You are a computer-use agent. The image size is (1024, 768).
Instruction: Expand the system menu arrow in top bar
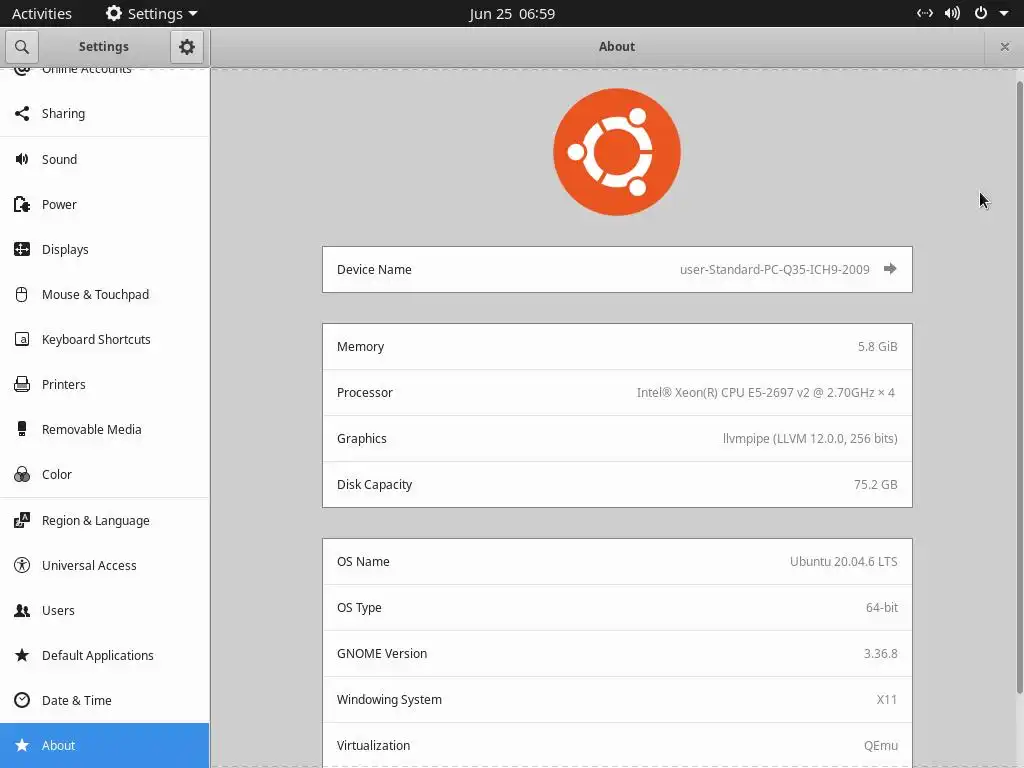tap(1004, 13)
